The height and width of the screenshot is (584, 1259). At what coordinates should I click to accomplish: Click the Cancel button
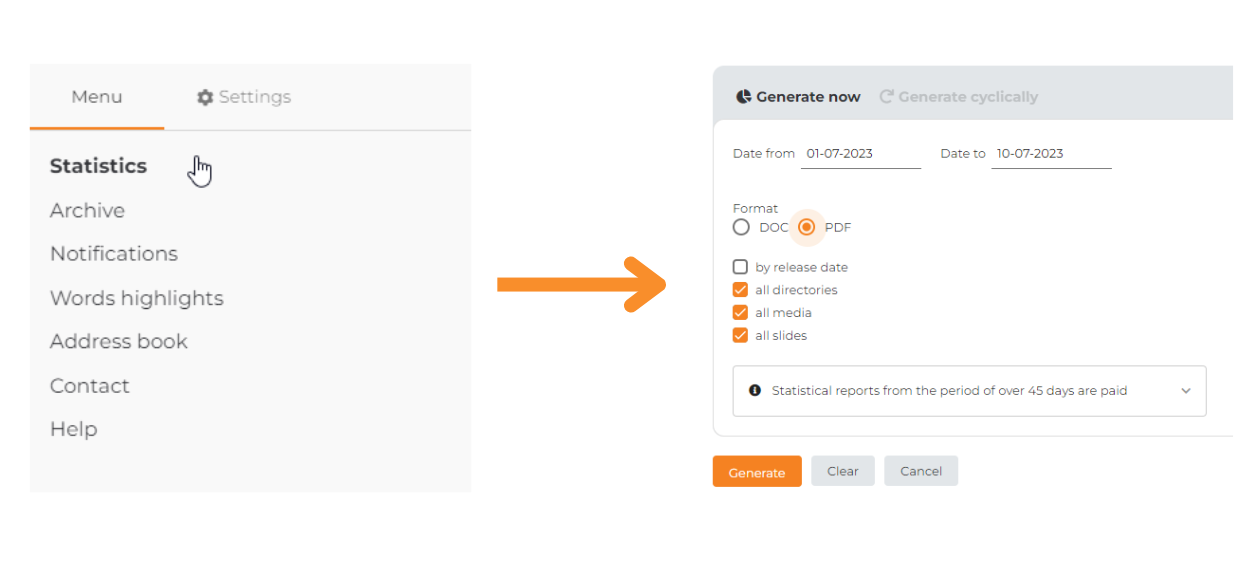point(921,471)
